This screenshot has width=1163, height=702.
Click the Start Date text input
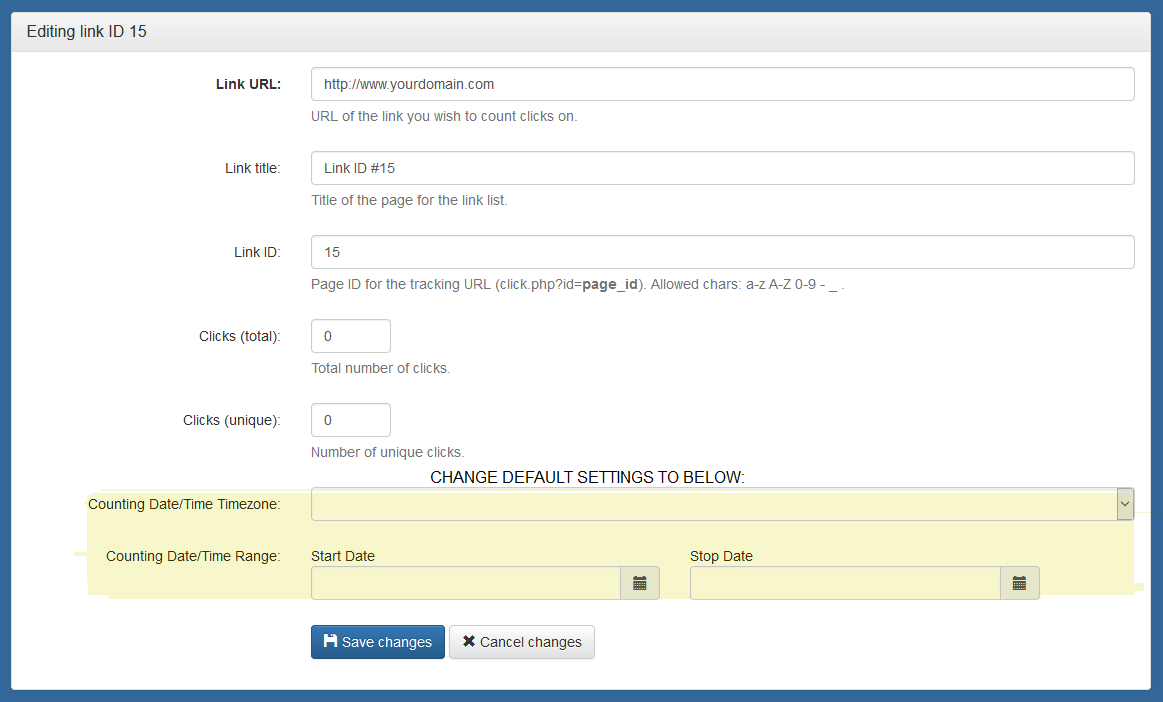[x=465, y=583]
